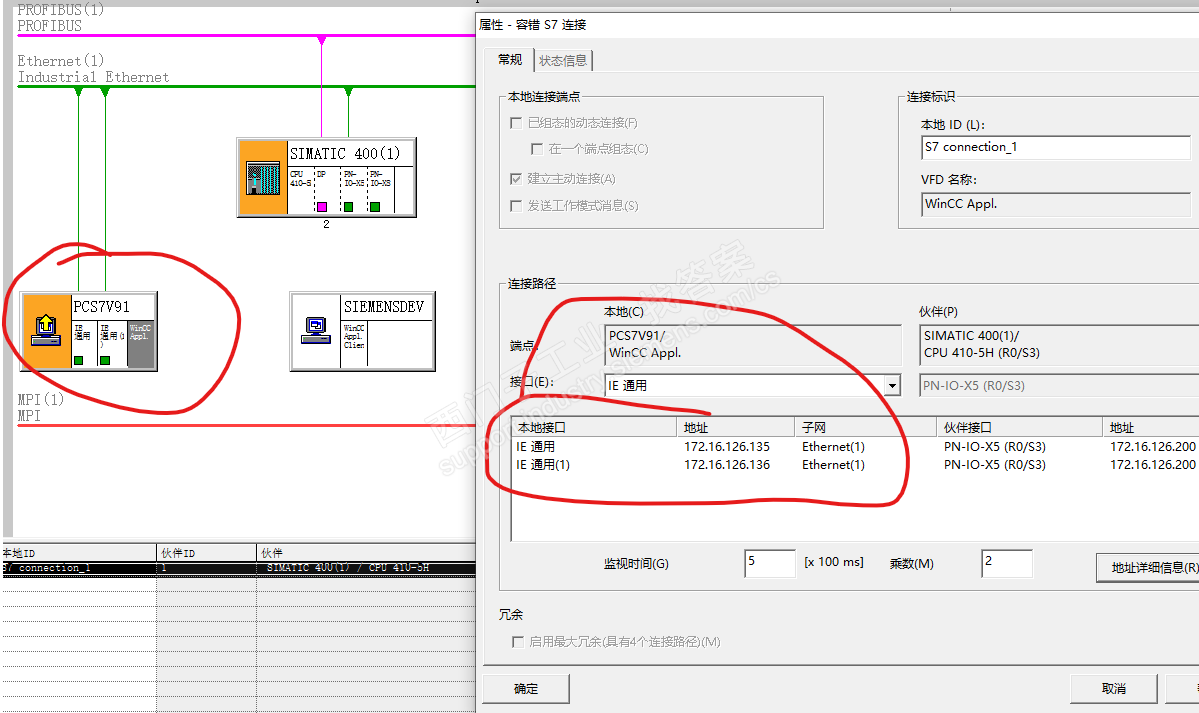Toggle 在一个端点组态(C) checkbox
1199x713 pixels.
pos(537,149)
